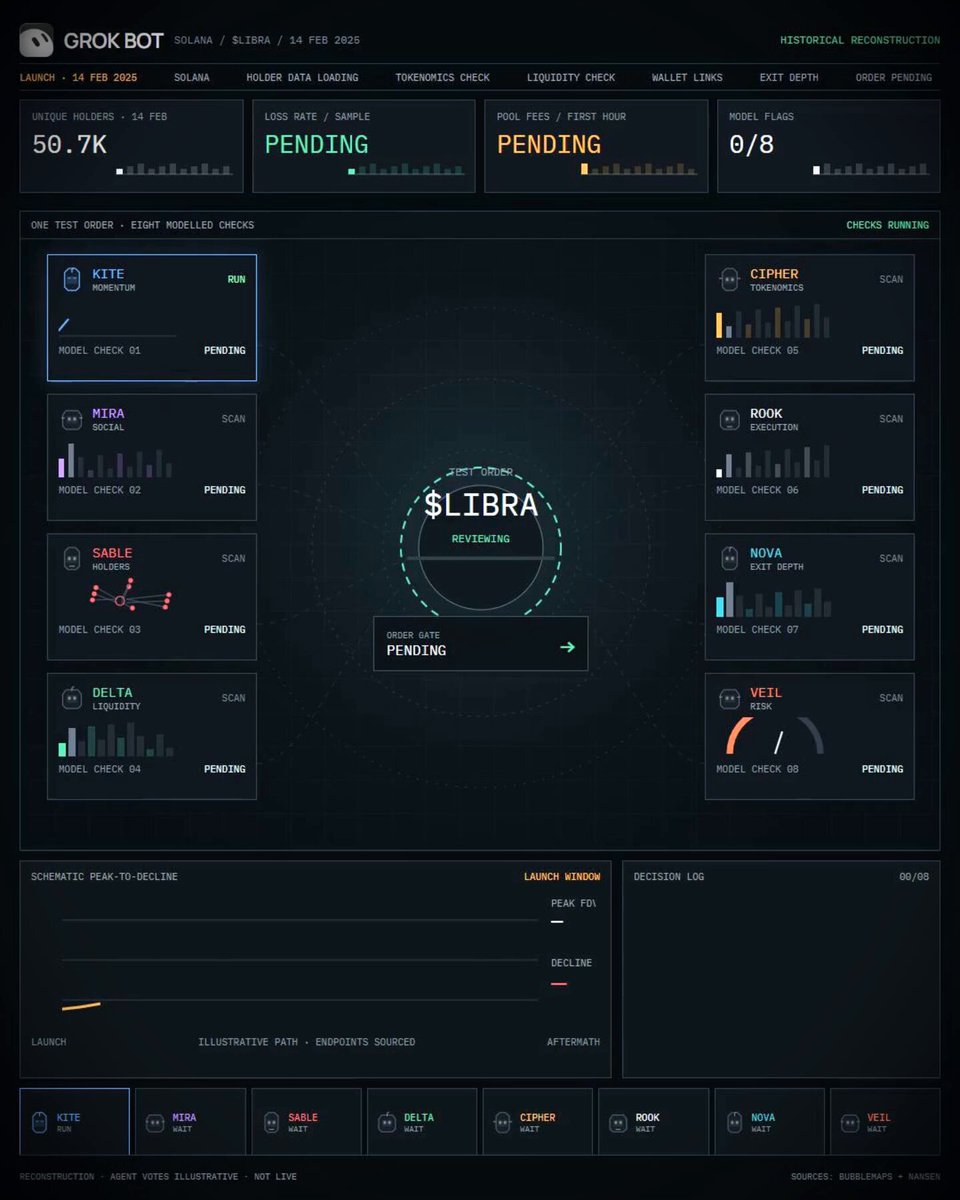960x1200 pixels.
Task: Click the SCAN status on VEIL card
Action: [891, 698]
